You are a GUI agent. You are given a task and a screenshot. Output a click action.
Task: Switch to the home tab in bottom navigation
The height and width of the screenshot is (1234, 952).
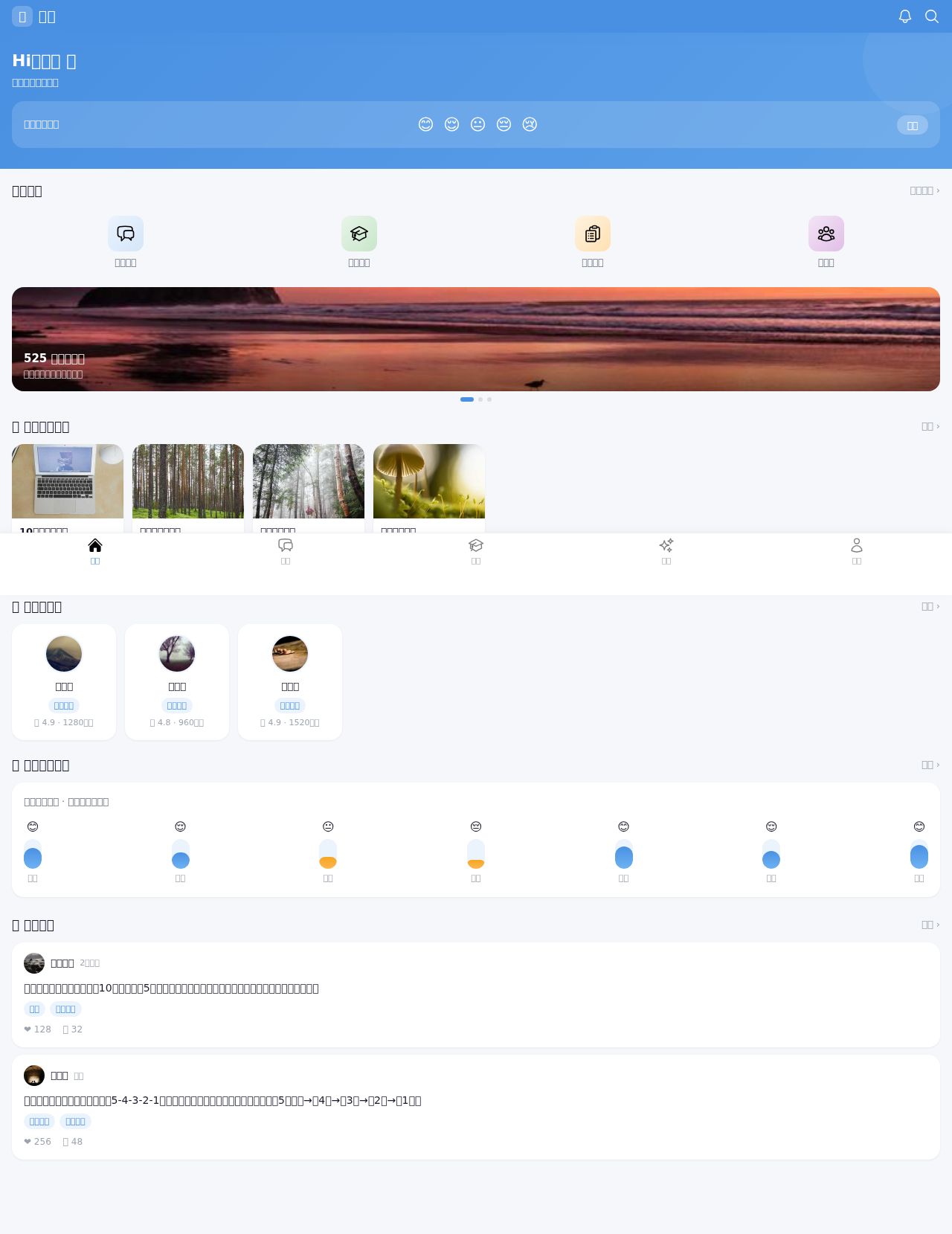(95, 551)
